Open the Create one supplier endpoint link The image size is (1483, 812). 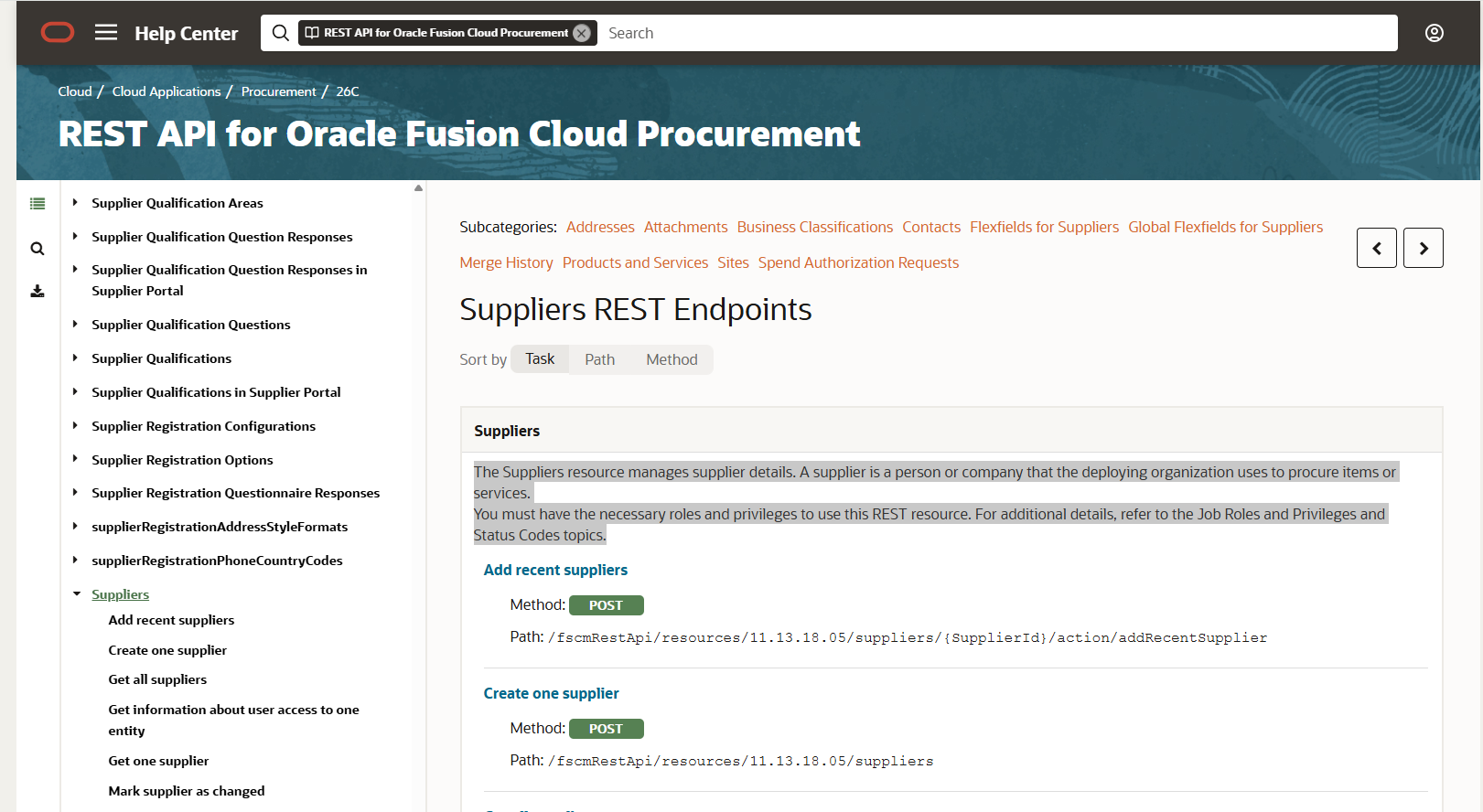pyautogui.click(x=551, y=693)
